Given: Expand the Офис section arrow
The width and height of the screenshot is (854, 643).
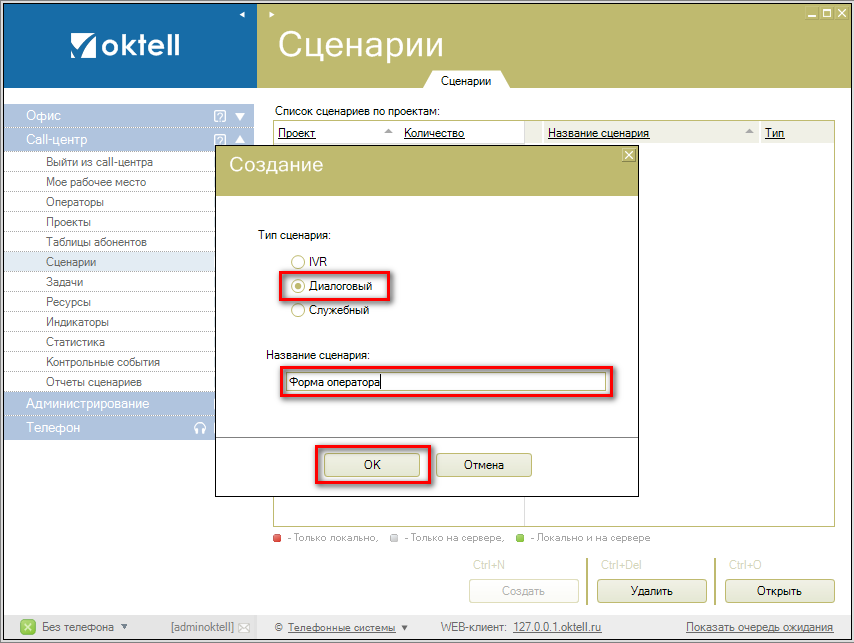Looking at the screenshot, I should point(240,116).
